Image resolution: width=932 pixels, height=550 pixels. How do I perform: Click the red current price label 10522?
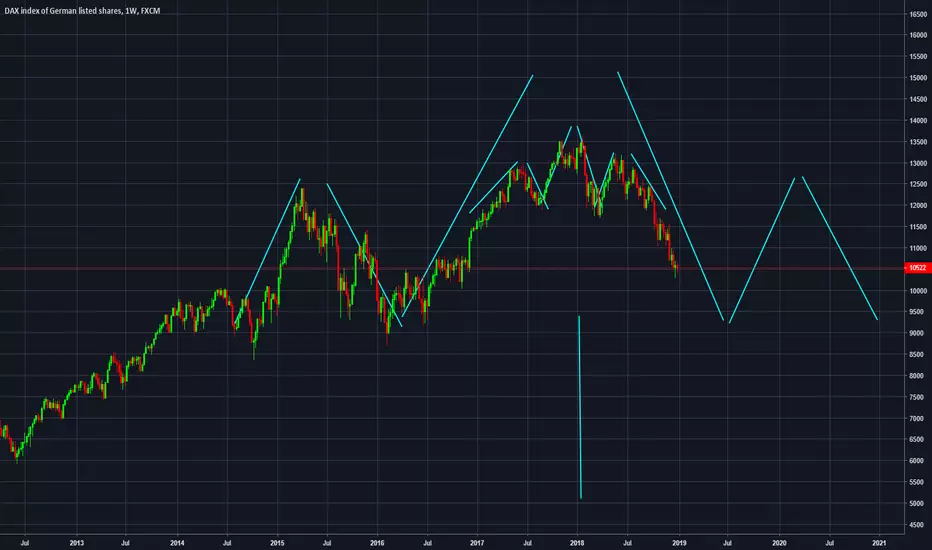pos(917,268)
